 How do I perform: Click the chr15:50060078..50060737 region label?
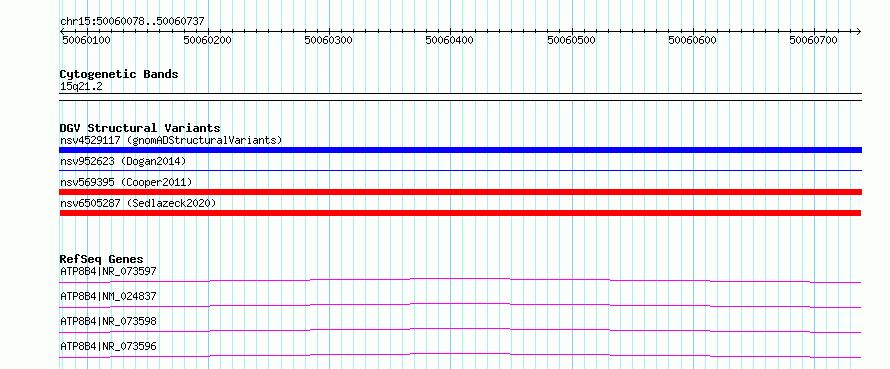[132, 22]
